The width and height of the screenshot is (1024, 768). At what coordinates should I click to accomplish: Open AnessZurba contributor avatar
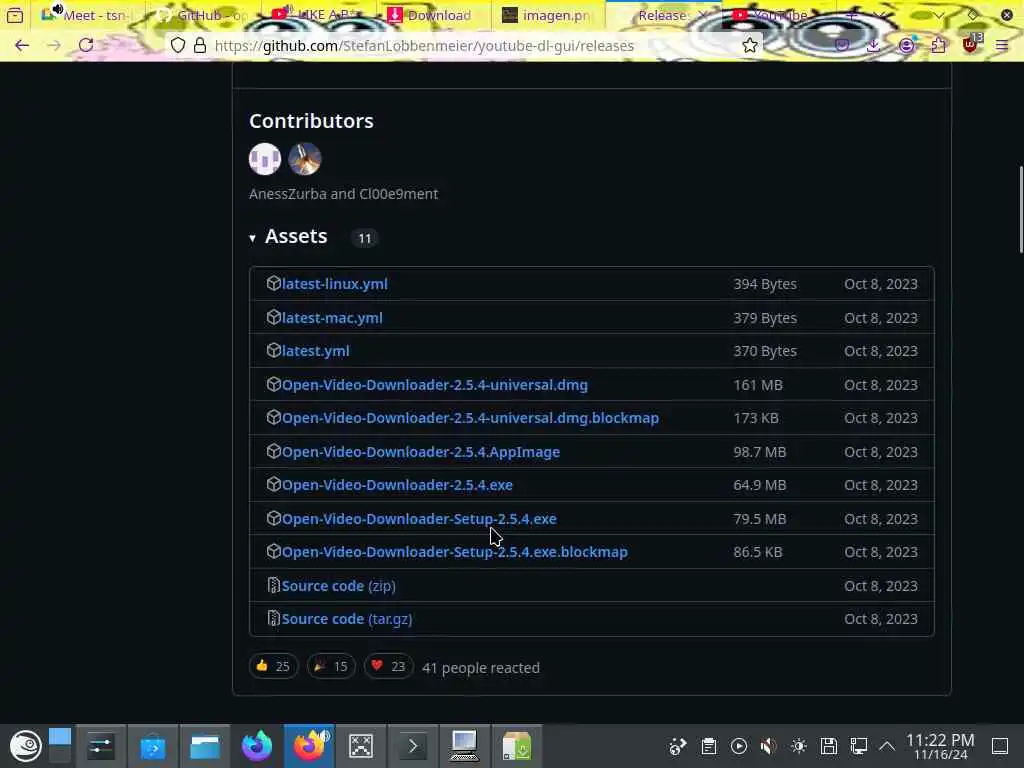[264, 159]
